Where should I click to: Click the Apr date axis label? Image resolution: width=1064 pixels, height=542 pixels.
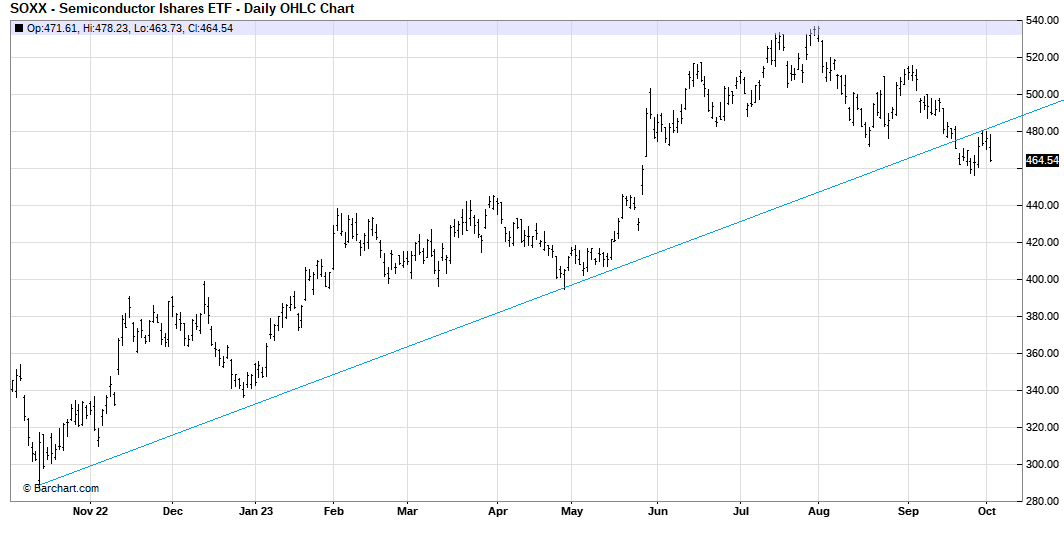[x=497, y=511]
